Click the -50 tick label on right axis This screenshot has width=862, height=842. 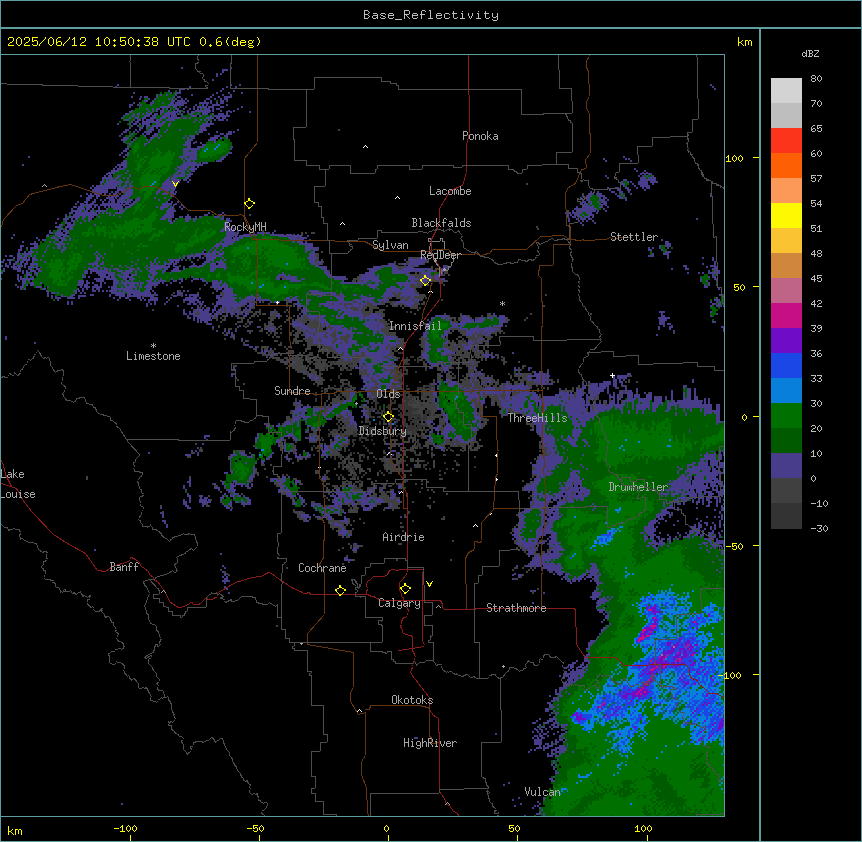734,546
